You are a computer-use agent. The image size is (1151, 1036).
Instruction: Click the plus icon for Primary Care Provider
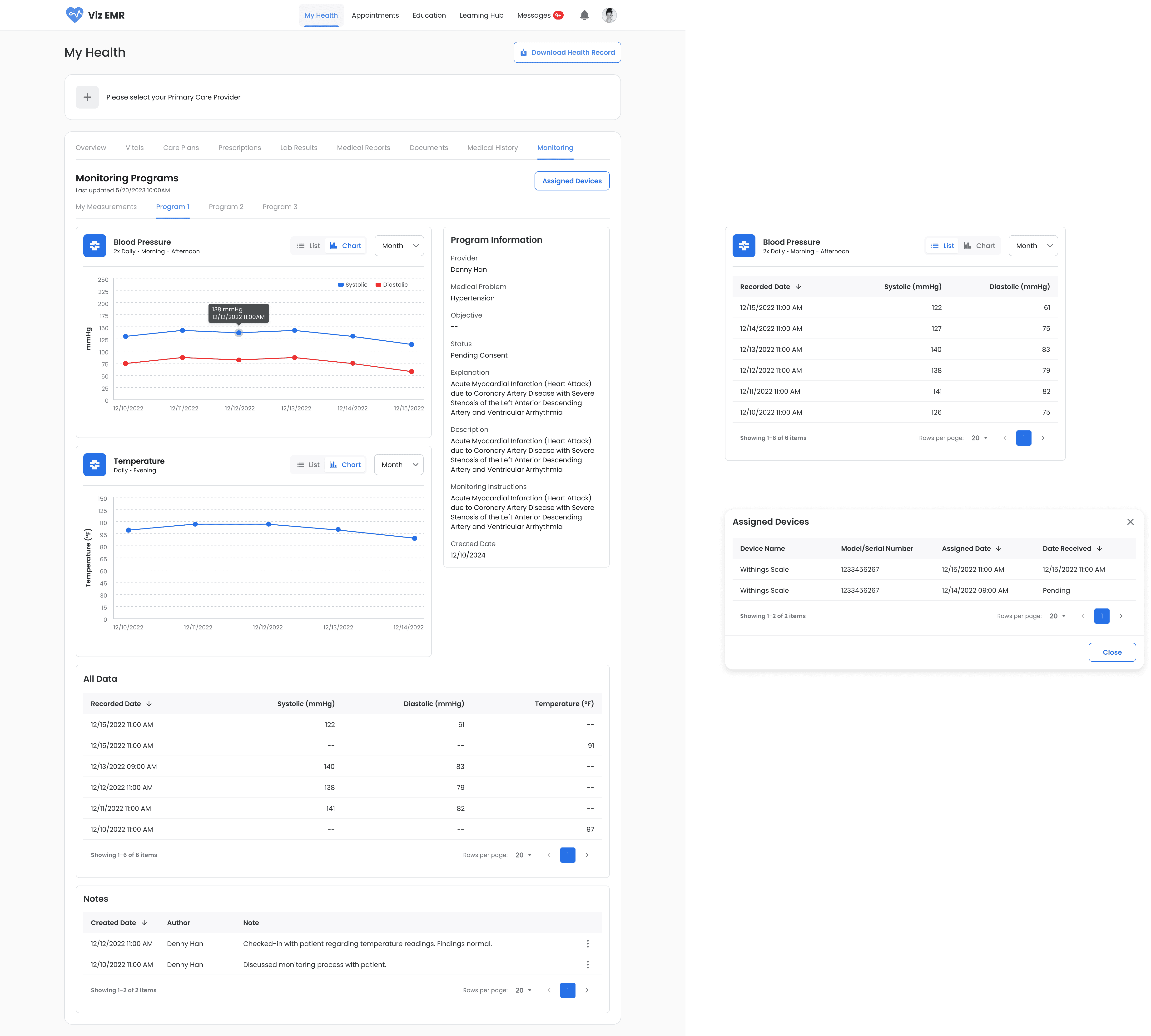pos(87,97)
